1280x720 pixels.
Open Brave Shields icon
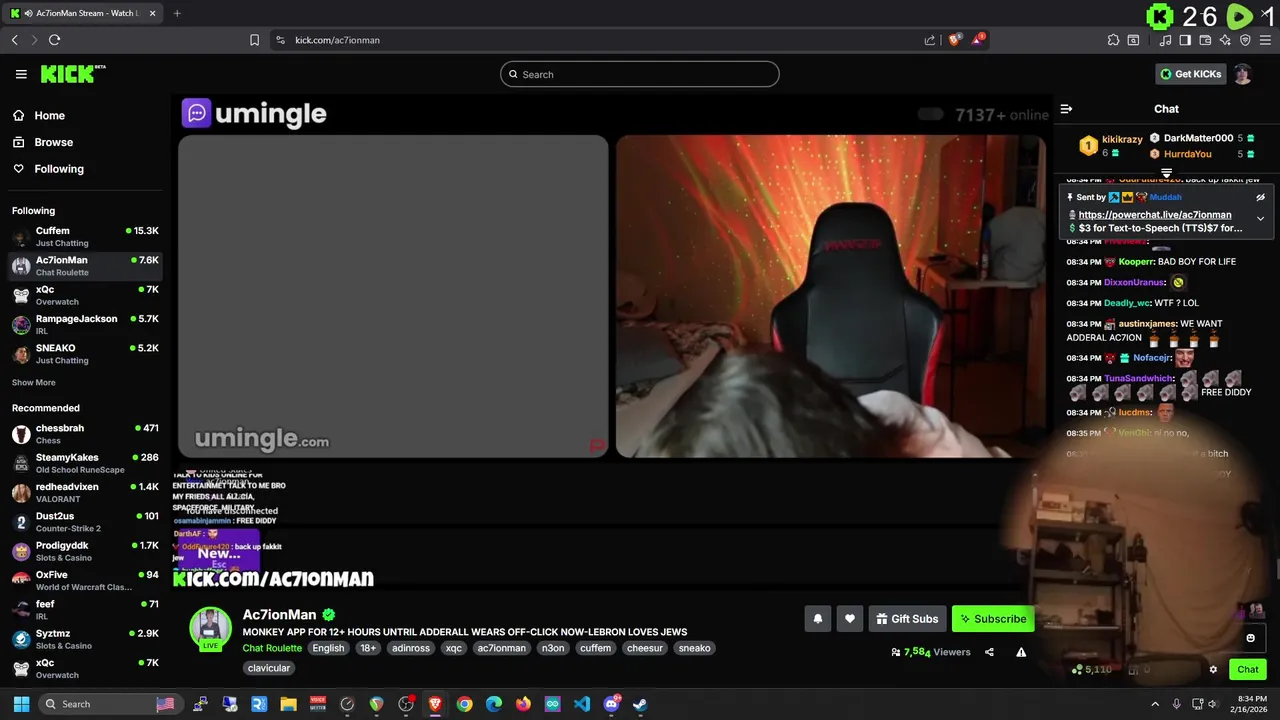[x=955, y=40]
